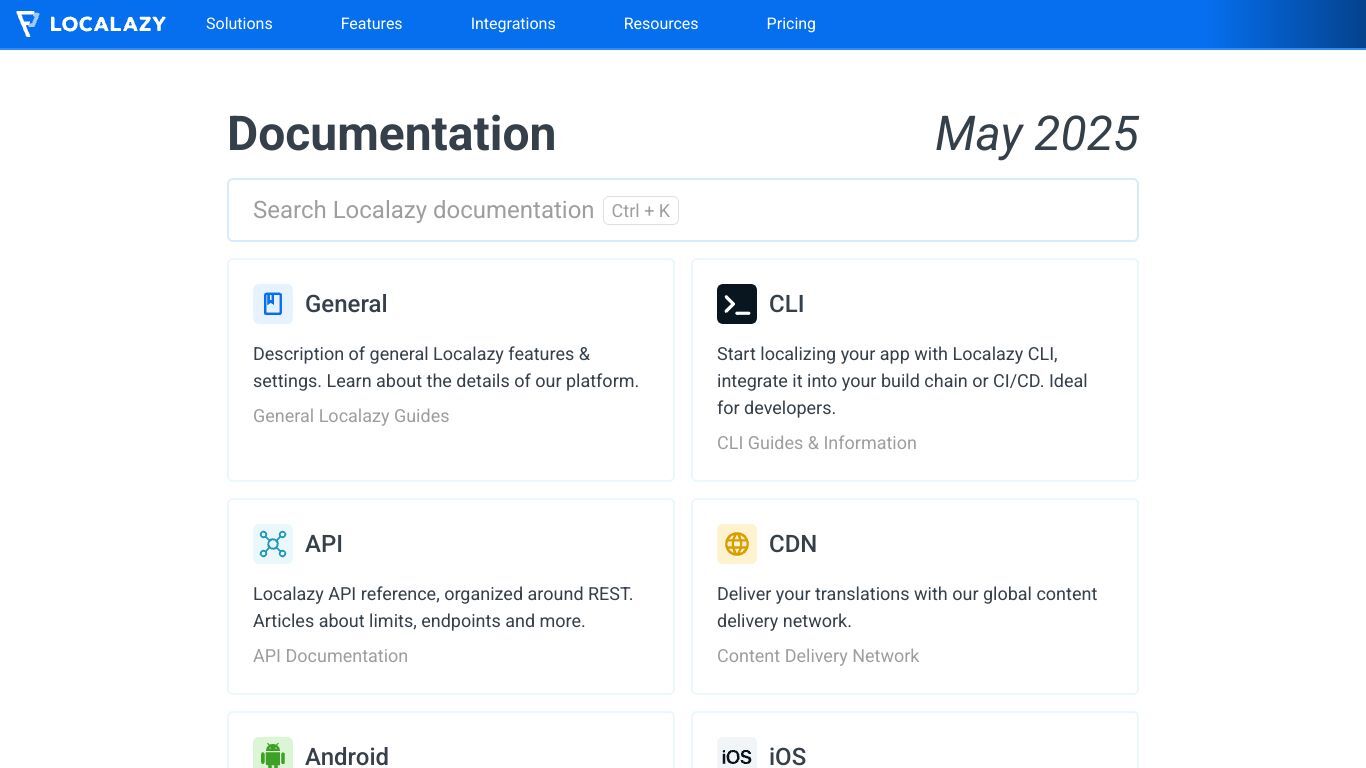This screenshot has height=768, width=1366.
Task: Open the Features menu
Action: [371, 24]
